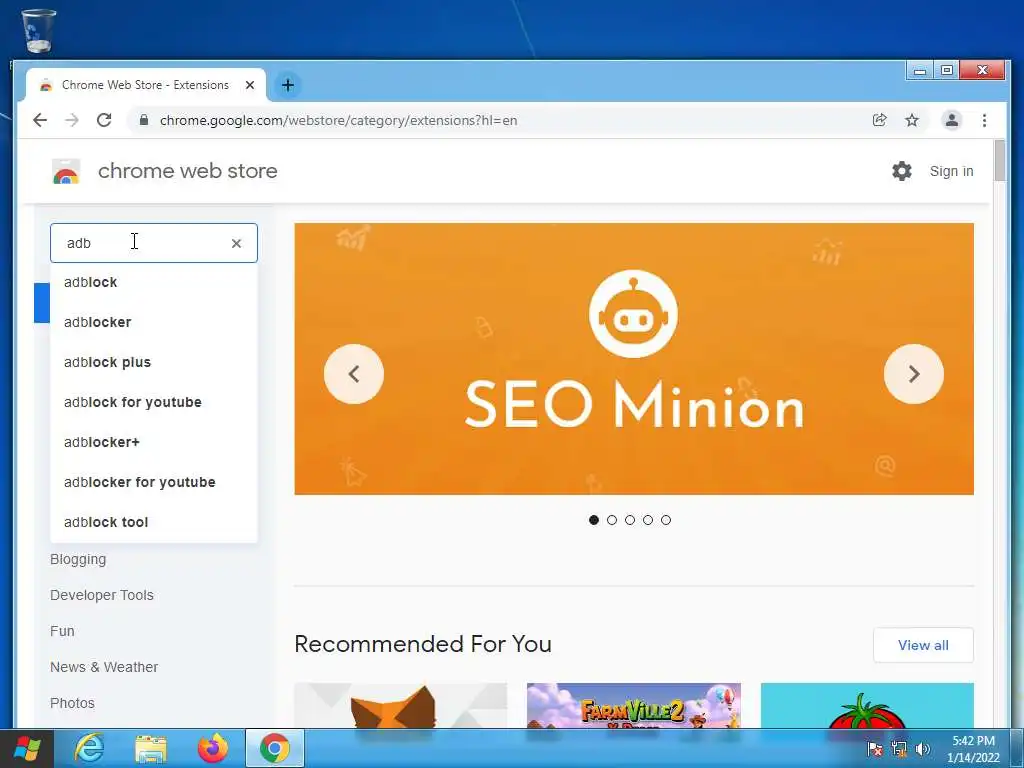Viewport: 1024px width, 768px height.
Task: Reload the Chrome Web Store page
Action: pos(104,120)
